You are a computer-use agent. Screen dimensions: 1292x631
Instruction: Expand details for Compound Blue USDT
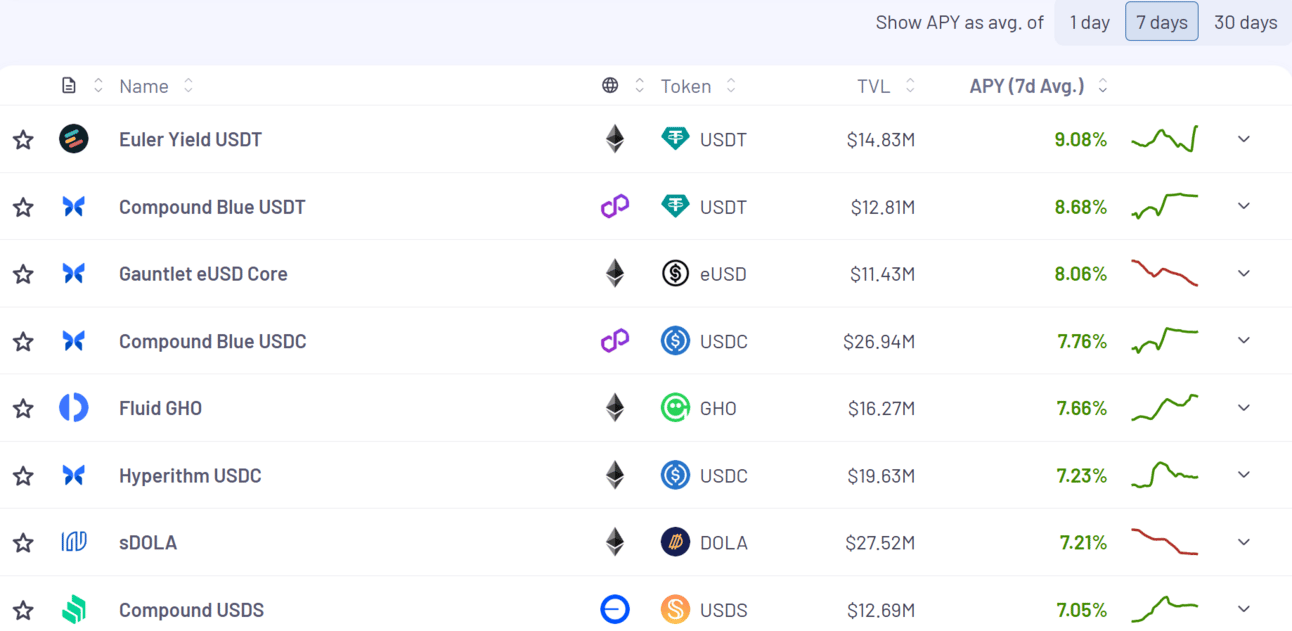click(1244, 206)
